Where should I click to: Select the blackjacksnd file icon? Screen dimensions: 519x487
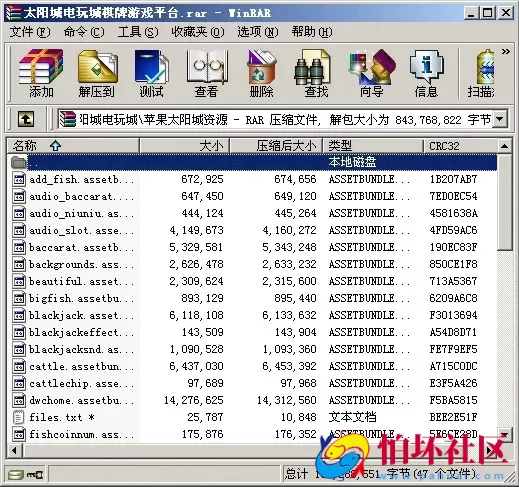[x=19, y=349]
